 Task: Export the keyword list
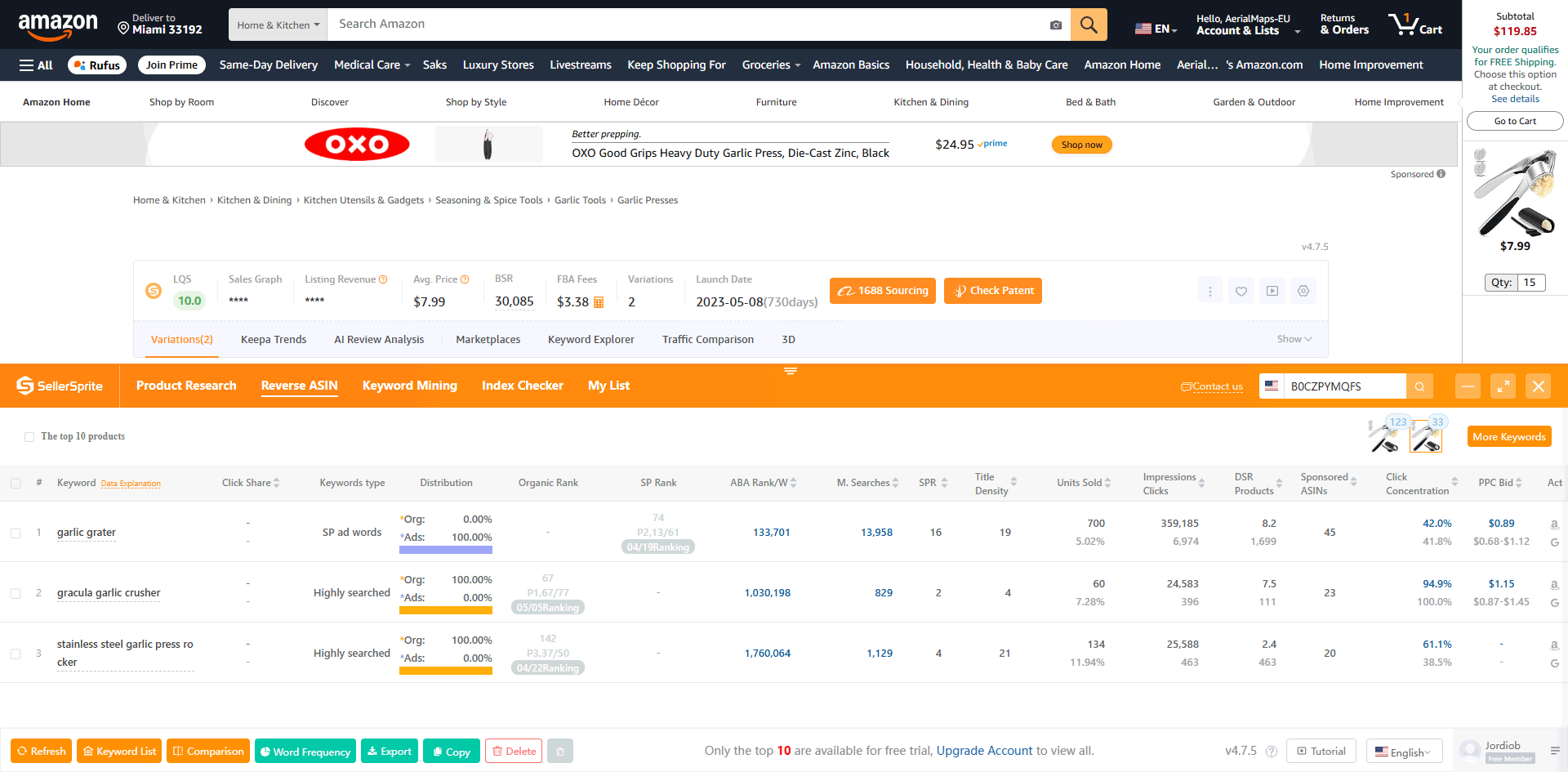(x=390, y=751)
